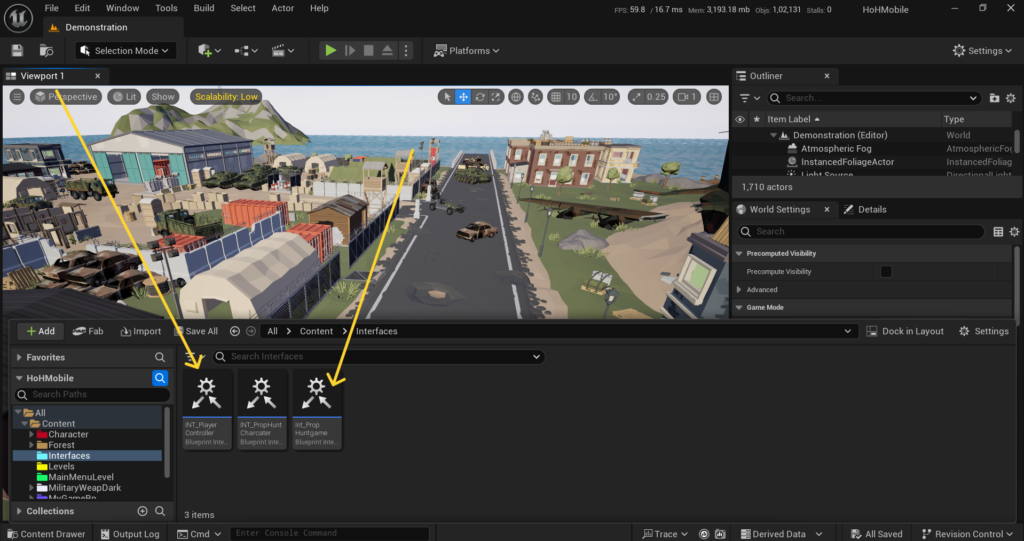Open the viewport Show menu

[163, 97]
